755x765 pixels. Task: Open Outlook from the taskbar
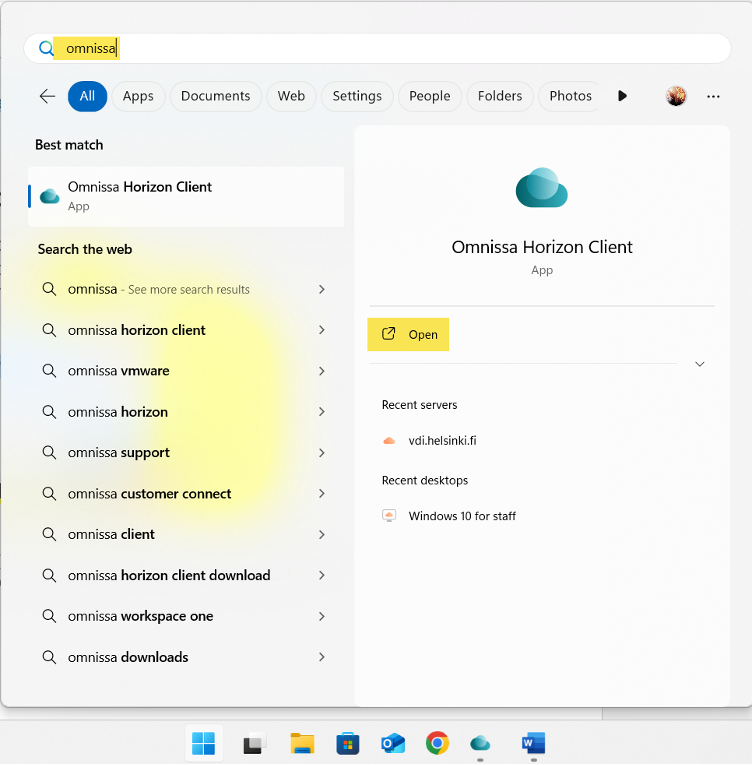(x=393, y=744)
